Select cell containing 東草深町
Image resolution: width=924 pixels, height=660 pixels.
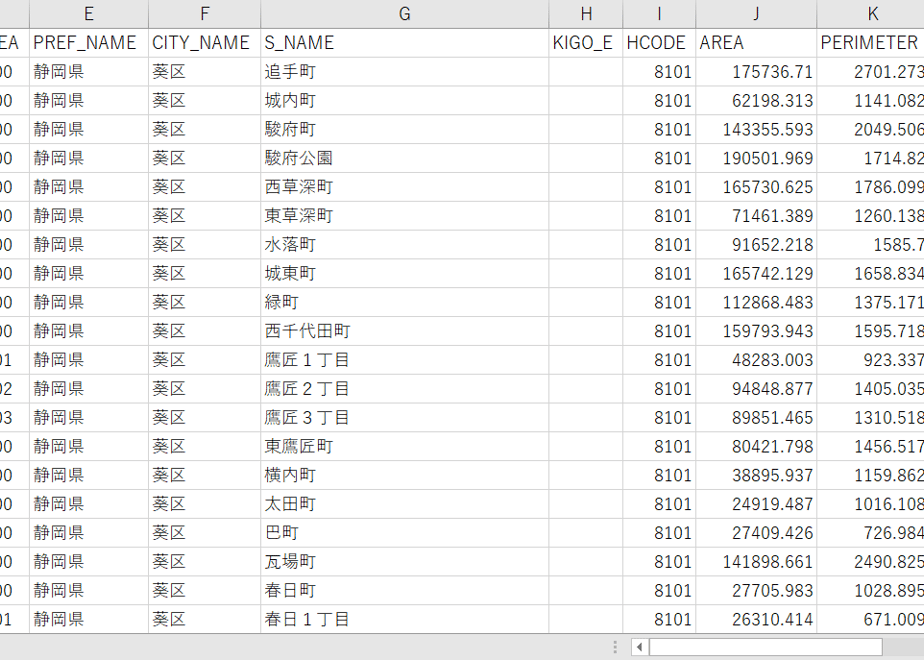click(x=404, y=216)
